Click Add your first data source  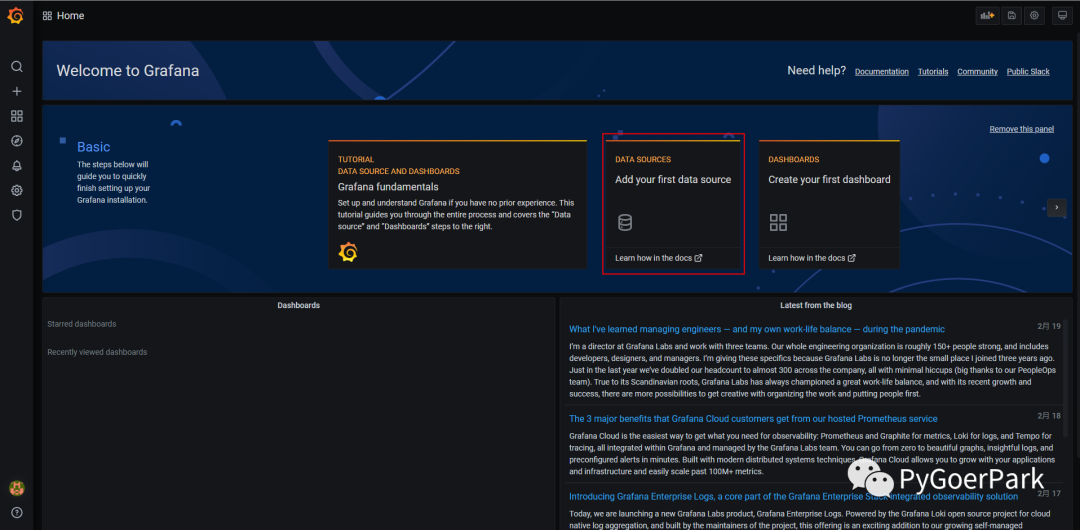coord(673,179)
